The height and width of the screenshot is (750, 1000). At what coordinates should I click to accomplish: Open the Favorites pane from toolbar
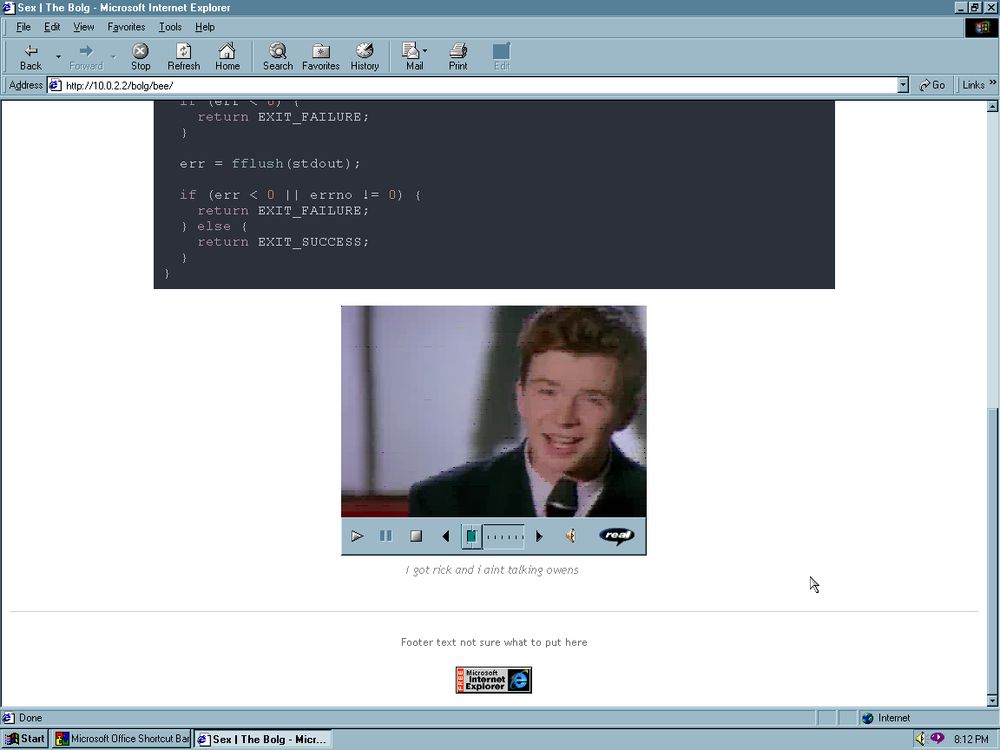(321, 57)
